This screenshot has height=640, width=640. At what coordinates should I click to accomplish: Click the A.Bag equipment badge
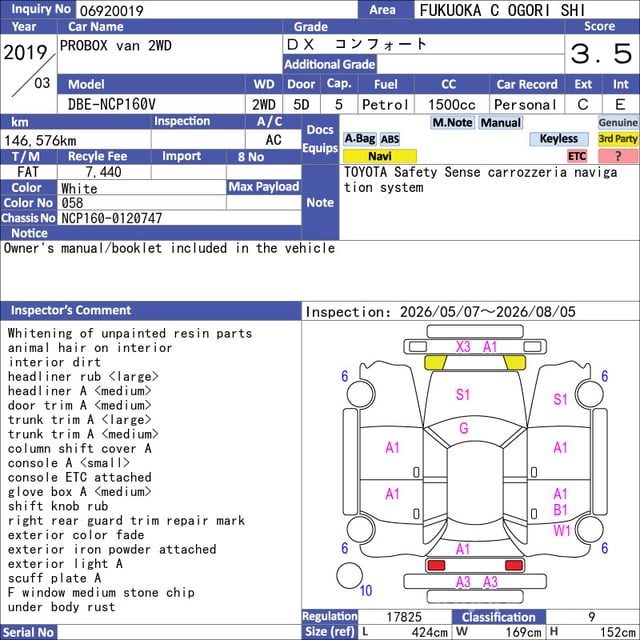tap(360, 139)
